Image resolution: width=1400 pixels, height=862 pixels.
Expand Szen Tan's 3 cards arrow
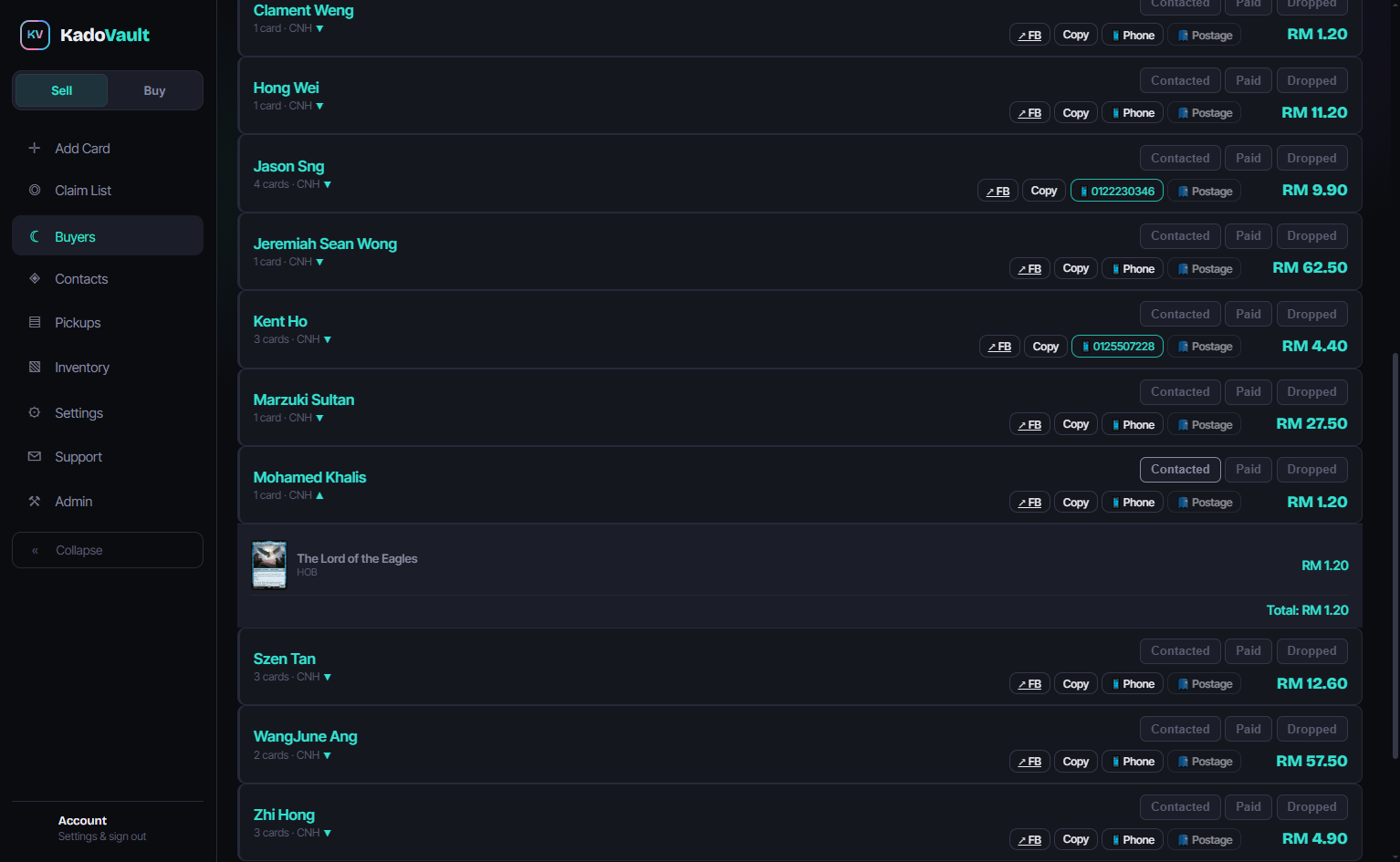[x=328, y=678]
